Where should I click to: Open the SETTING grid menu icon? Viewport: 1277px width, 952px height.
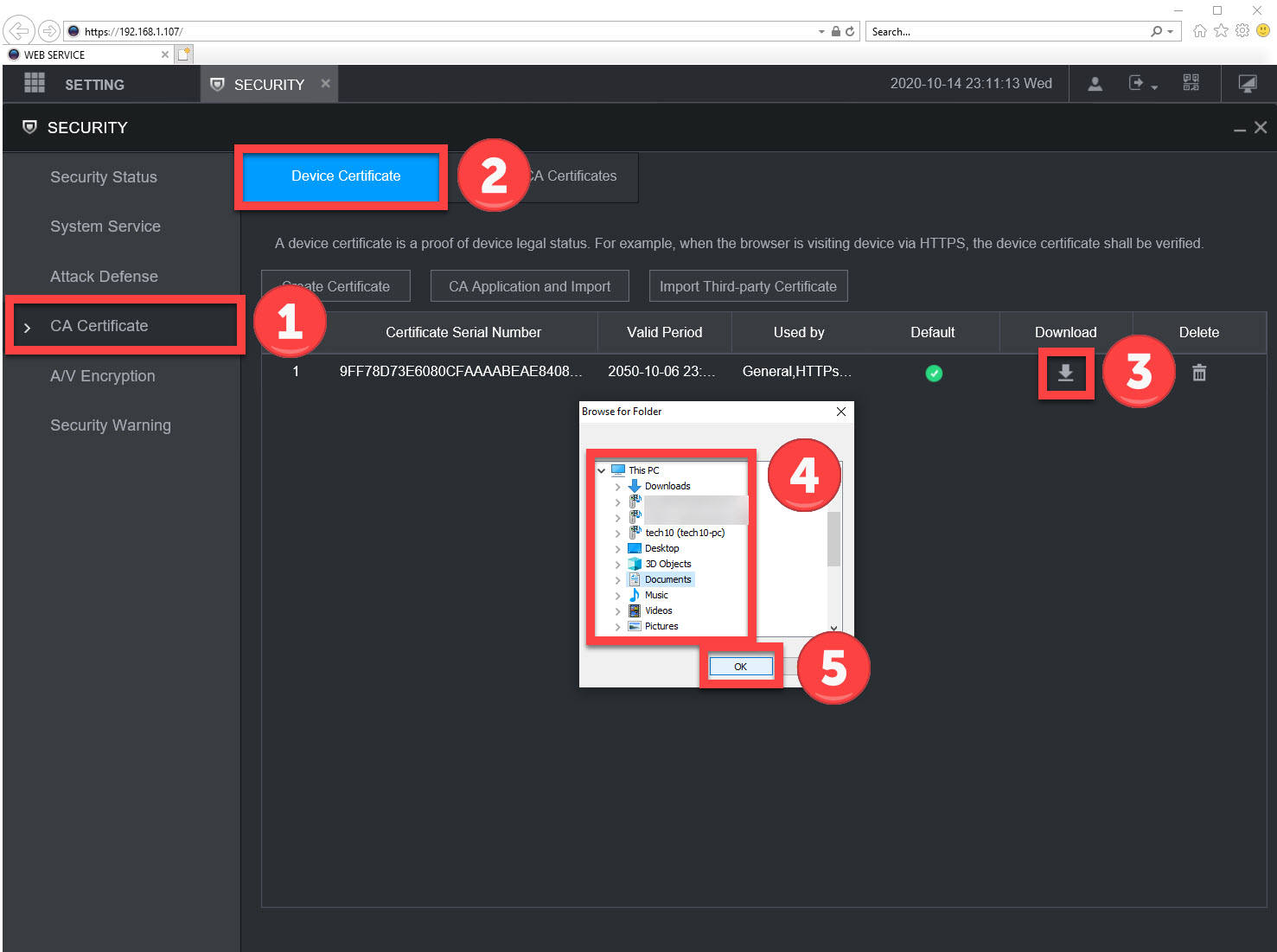click(x=35, y=84)
